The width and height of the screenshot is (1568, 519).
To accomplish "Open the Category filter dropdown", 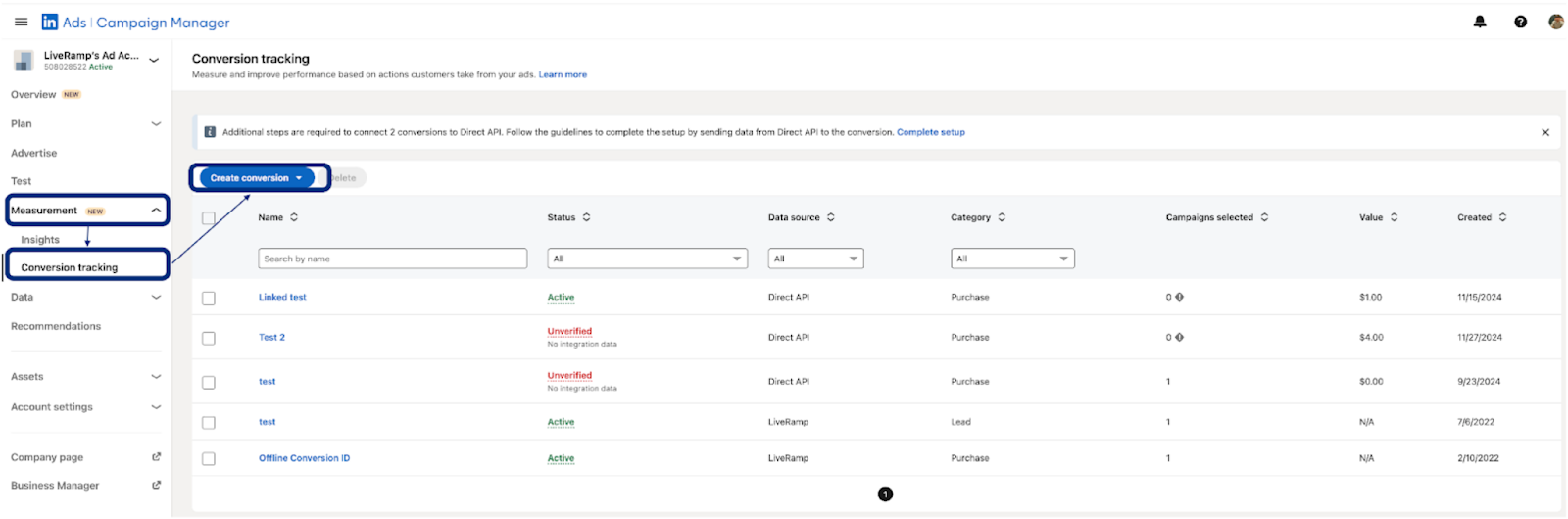I will [x=1012, y=259].
